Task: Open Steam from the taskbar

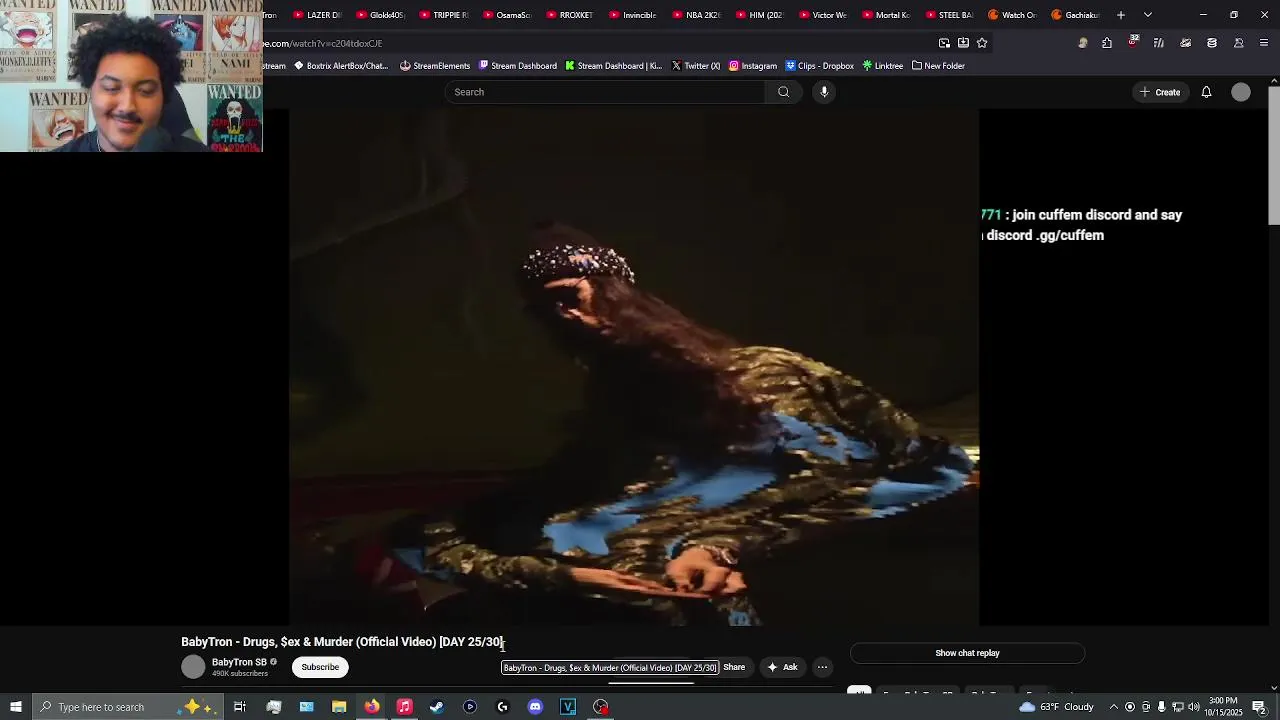Action: click(x=437, y=707)
